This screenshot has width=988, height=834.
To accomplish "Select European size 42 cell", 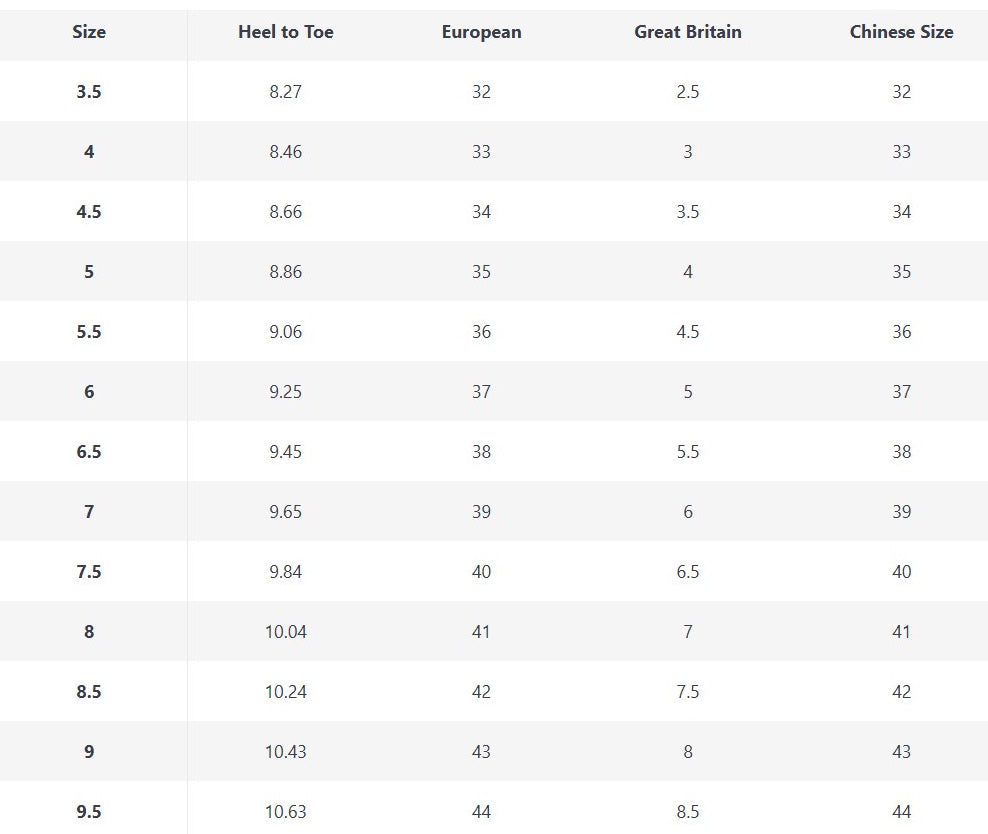I will [x=481, y=692].
